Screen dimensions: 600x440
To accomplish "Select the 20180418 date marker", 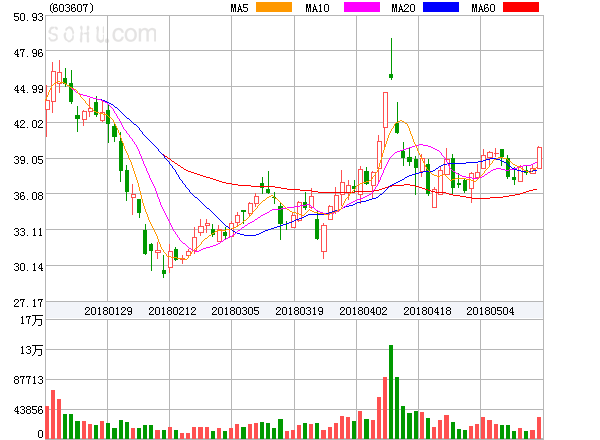I will pyautogui.click(x=427, y=311).
